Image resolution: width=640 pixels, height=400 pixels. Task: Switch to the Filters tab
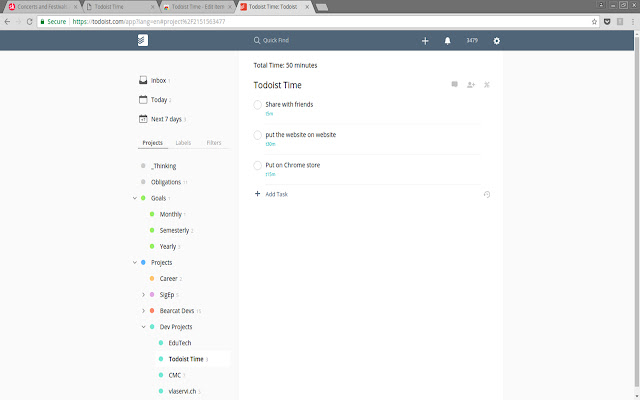click(214, 143)
